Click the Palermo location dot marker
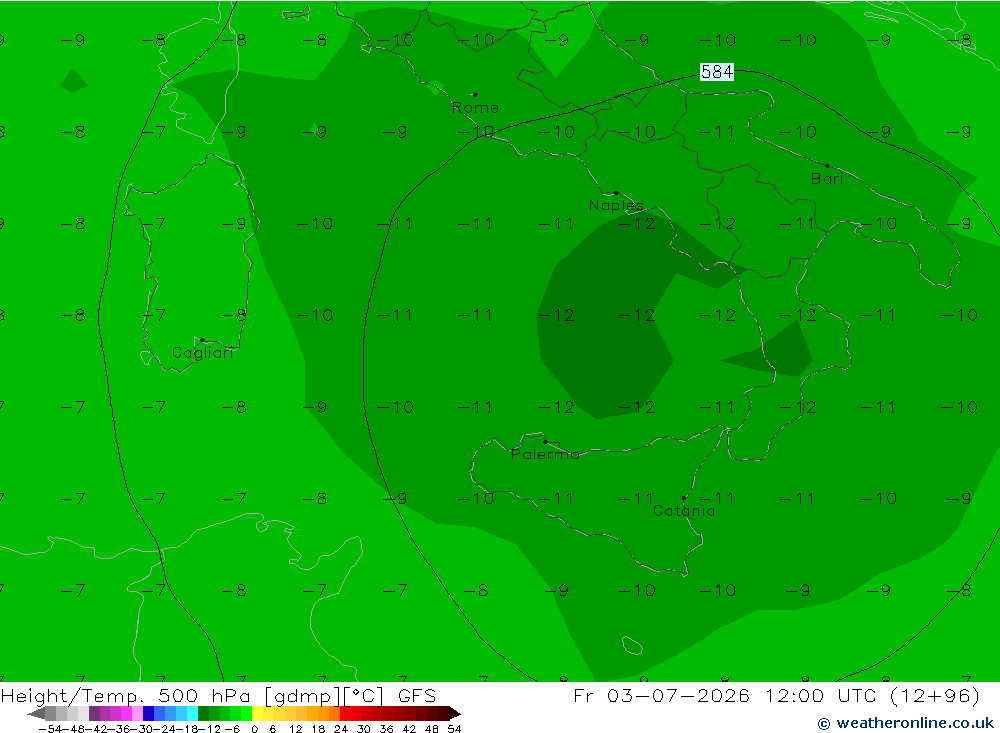 pyautogui.click(x=545, y=441)
